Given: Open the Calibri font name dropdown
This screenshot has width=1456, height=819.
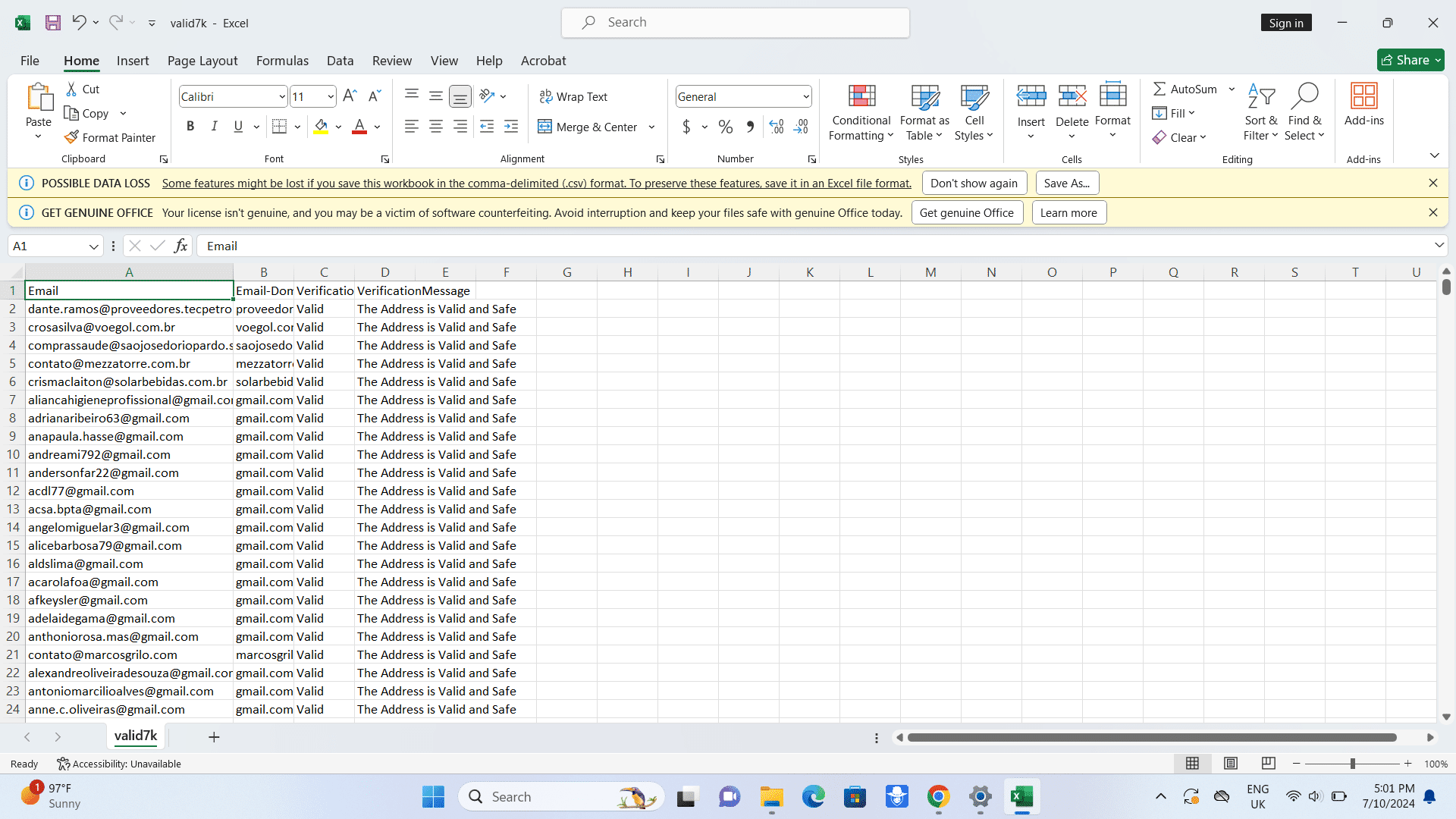Looking at the screenshot, I should (281, 96).
